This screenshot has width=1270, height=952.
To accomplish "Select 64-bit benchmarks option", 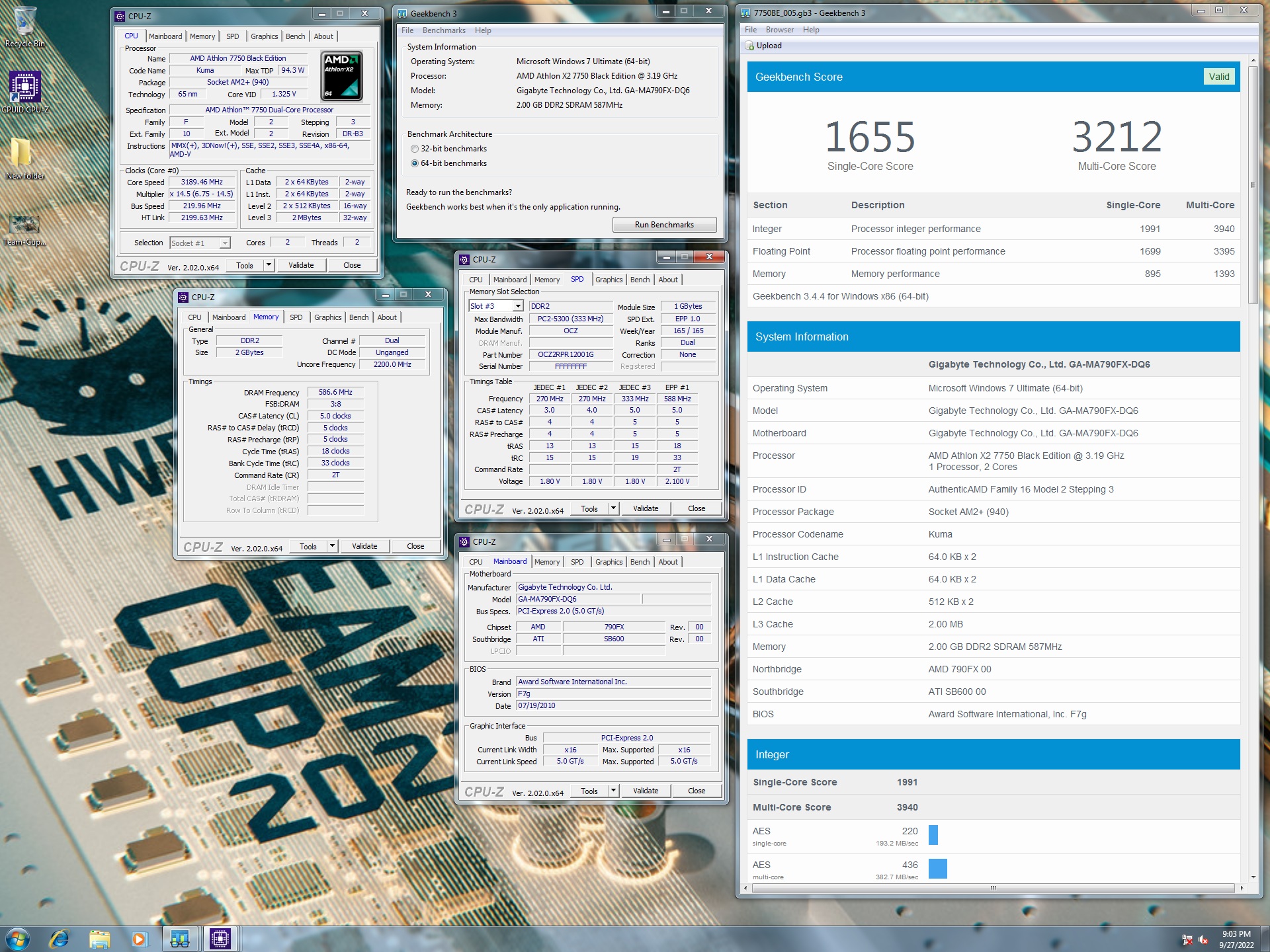I will coord(448,163).
